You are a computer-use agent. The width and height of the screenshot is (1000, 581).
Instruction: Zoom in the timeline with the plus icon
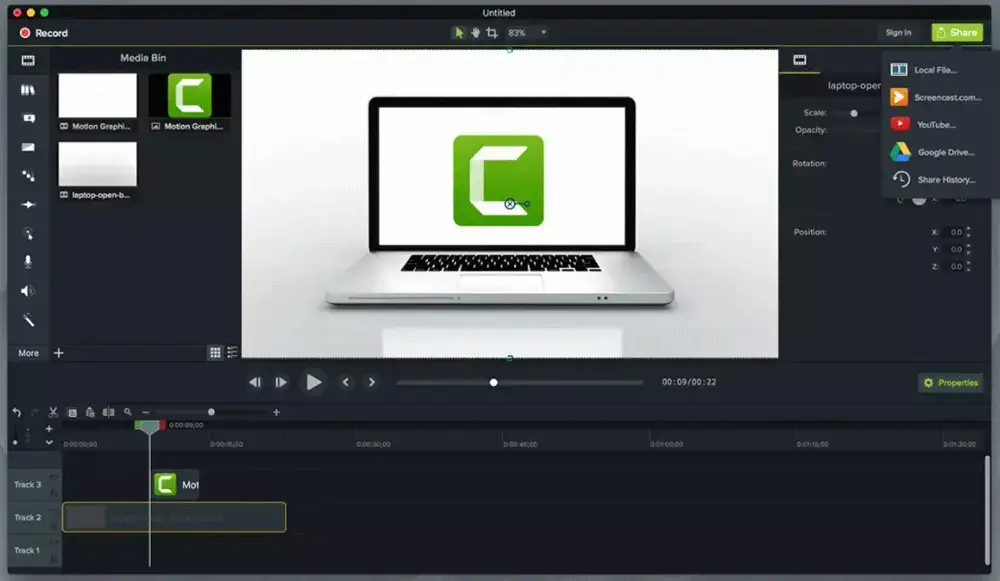point(276,413)
